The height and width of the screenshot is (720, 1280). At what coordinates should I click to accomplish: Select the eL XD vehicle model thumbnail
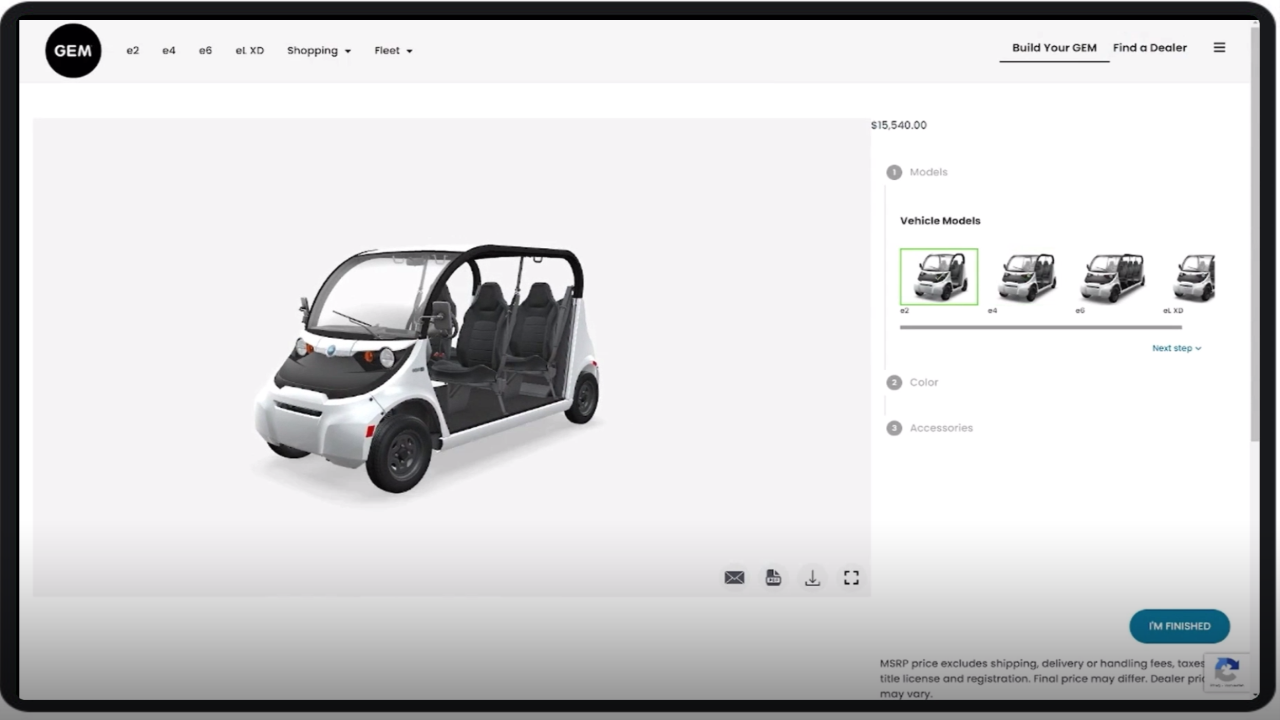1194,277
